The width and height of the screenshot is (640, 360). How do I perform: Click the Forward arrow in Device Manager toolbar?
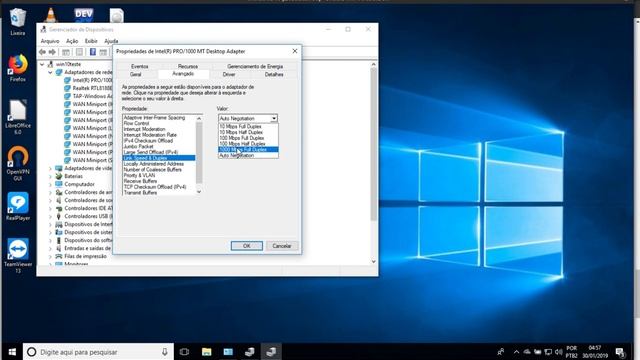coord(52,52)
